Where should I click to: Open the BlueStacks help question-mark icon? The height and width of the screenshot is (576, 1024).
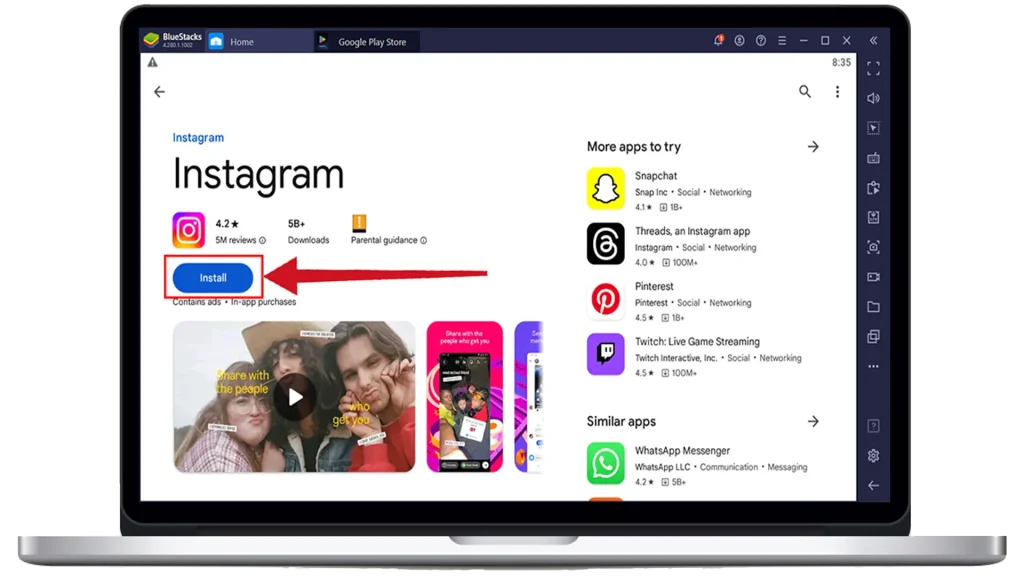[761, 40]
